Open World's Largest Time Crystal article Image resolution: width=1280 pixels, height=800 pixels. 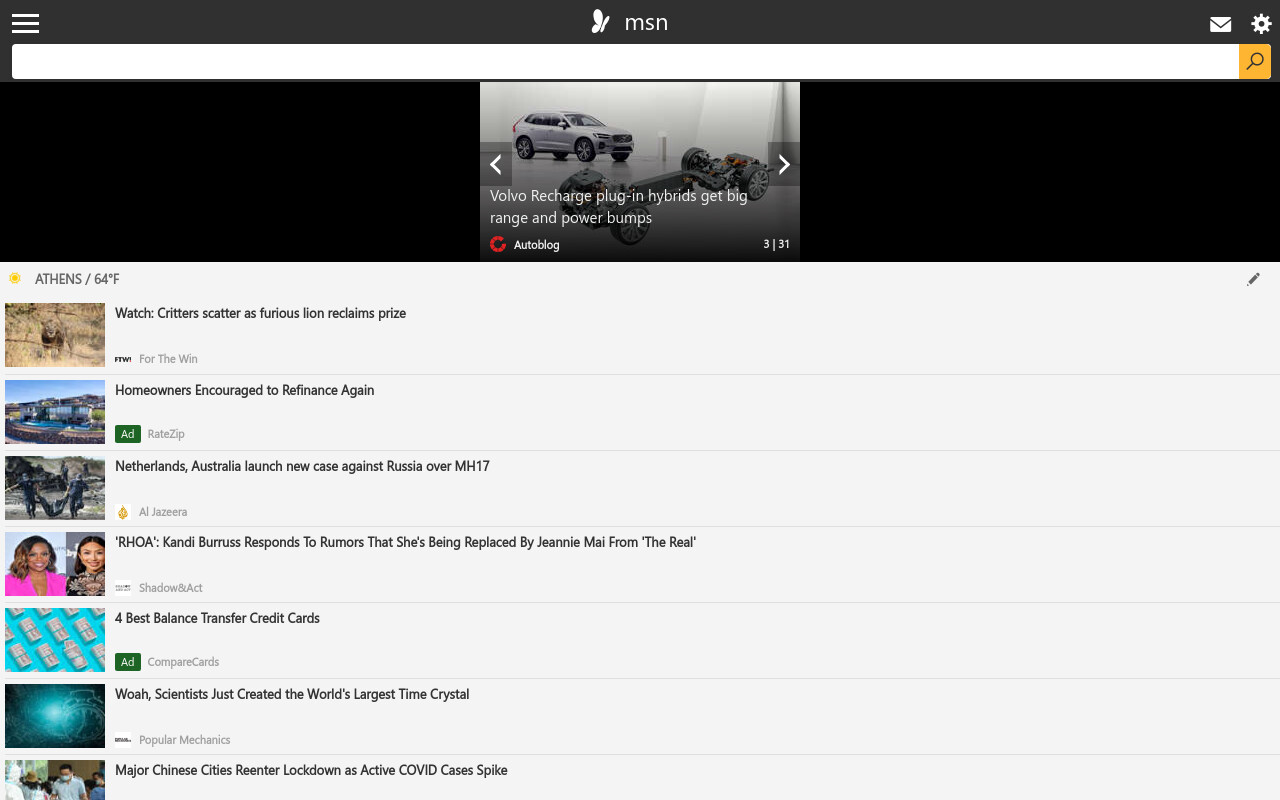(x=292, y=694)
